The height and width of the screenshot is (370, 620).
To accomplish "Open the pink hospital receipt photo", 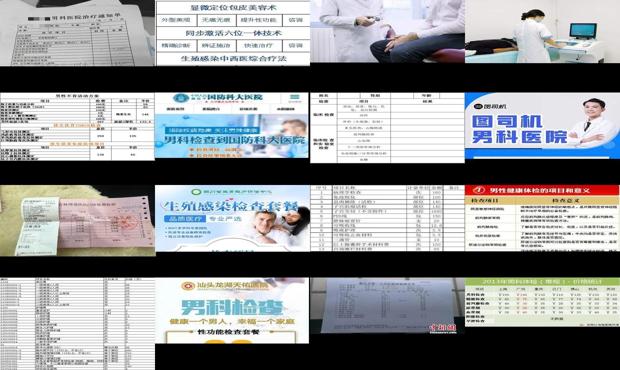I will pos(77,221).
